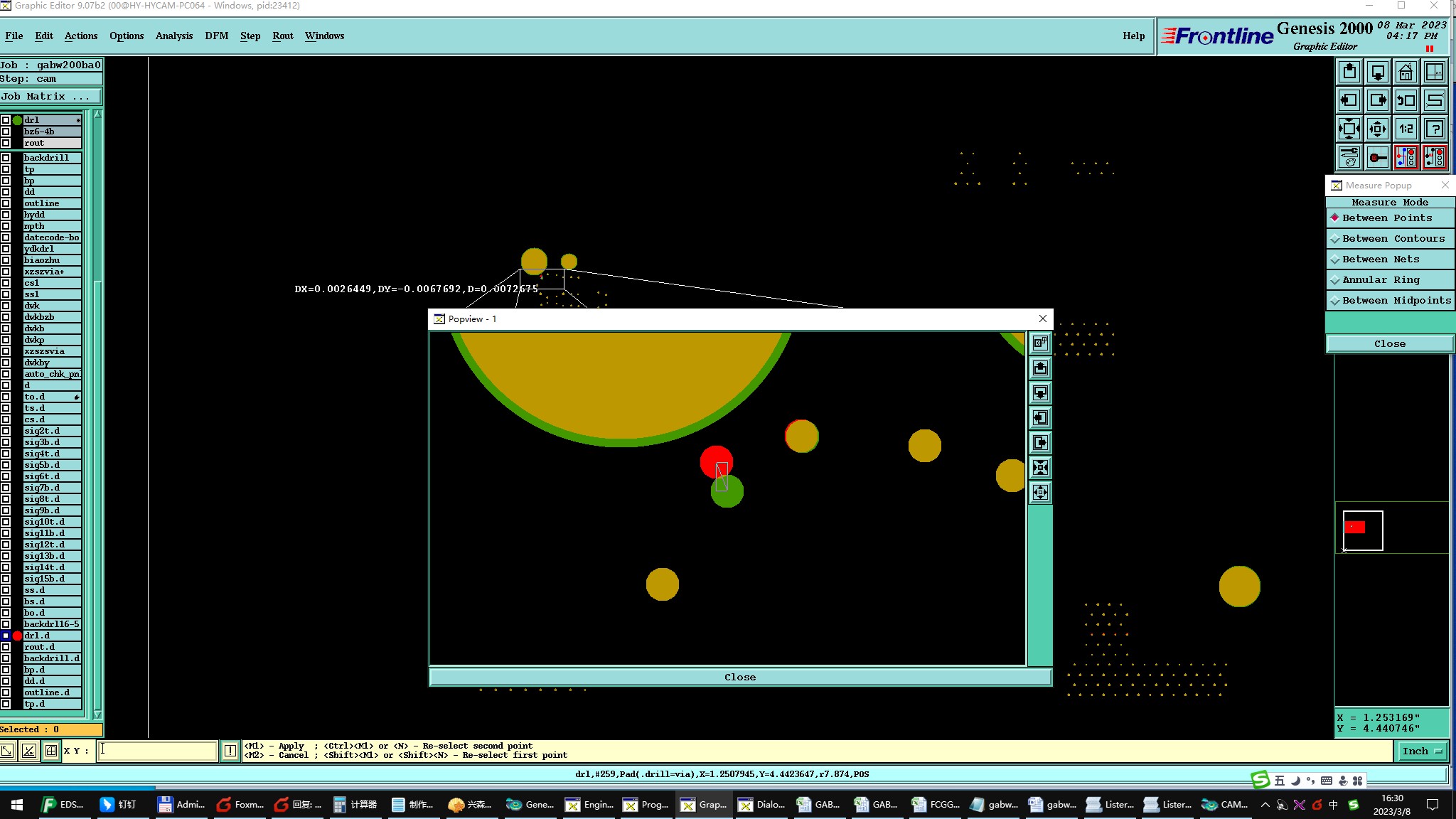Open the Analysis menu

coord(173,36)
